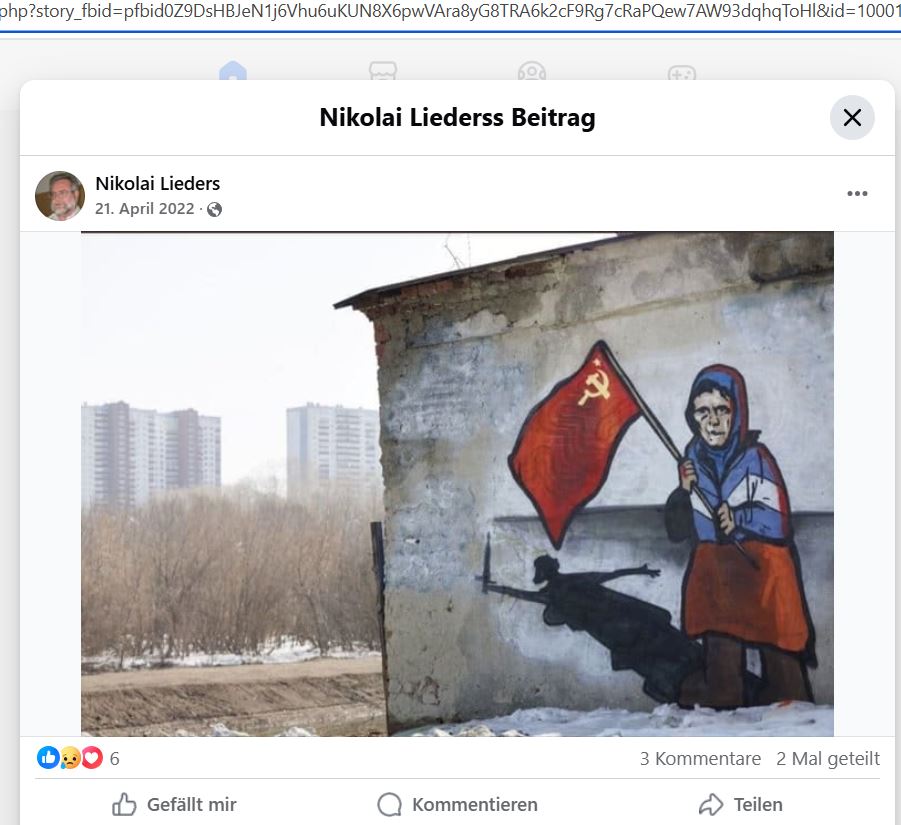Click the red heart reaction icon
This screenshot has height=825, width=901.
click(x=92, y=758)
